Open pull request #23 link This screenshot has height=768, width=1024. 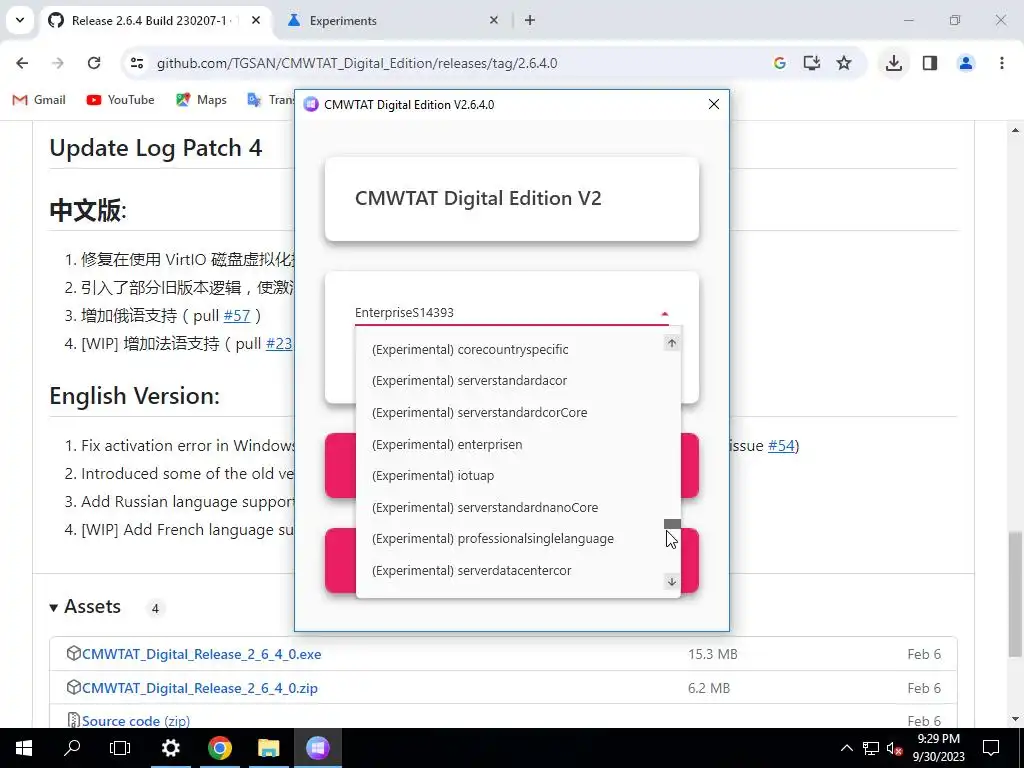click(279, 344)
